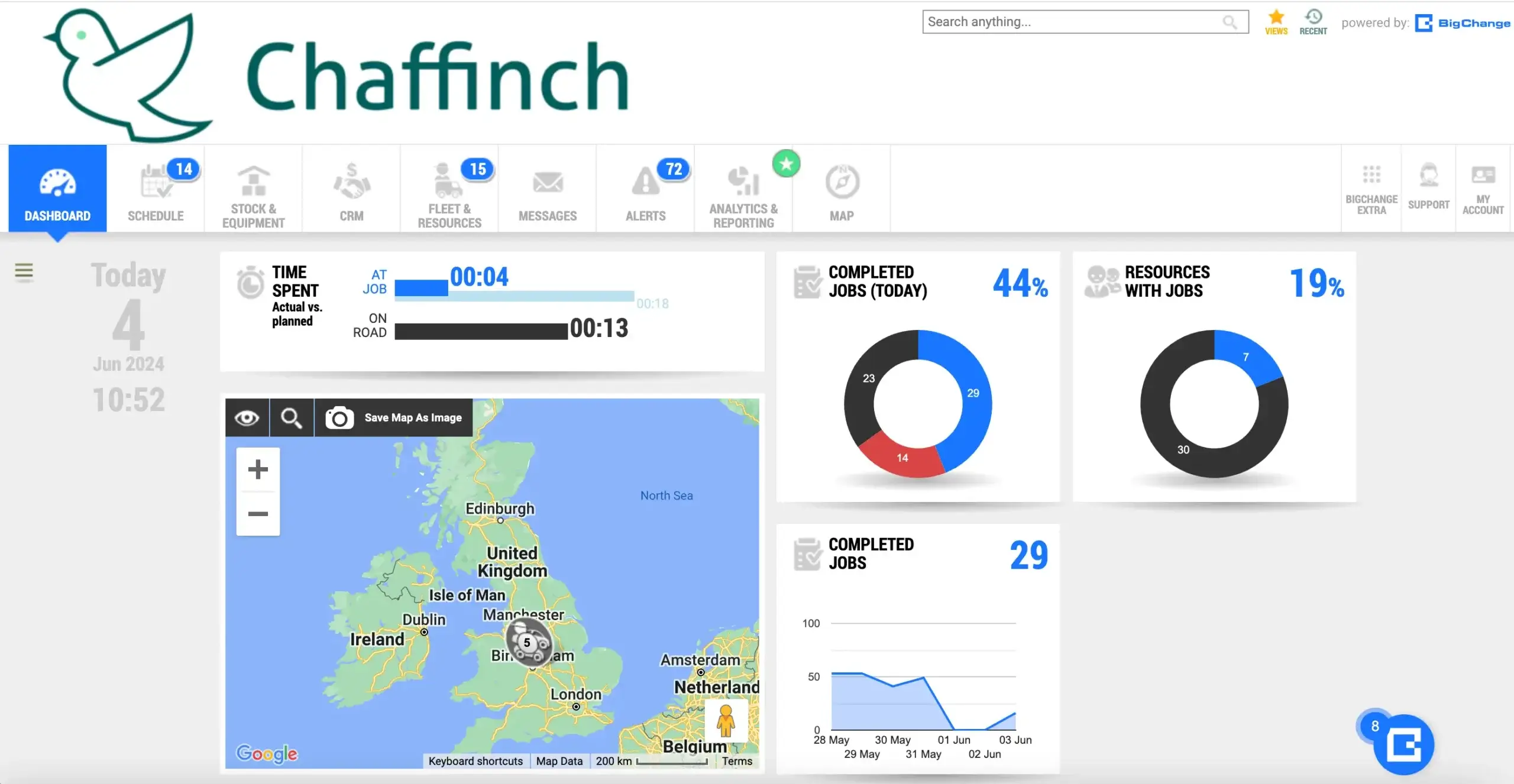Click Keyboard shortcuts link on map
Image resolution: width=1514 pixels, height=784 pixels.
tap(475, 761)
